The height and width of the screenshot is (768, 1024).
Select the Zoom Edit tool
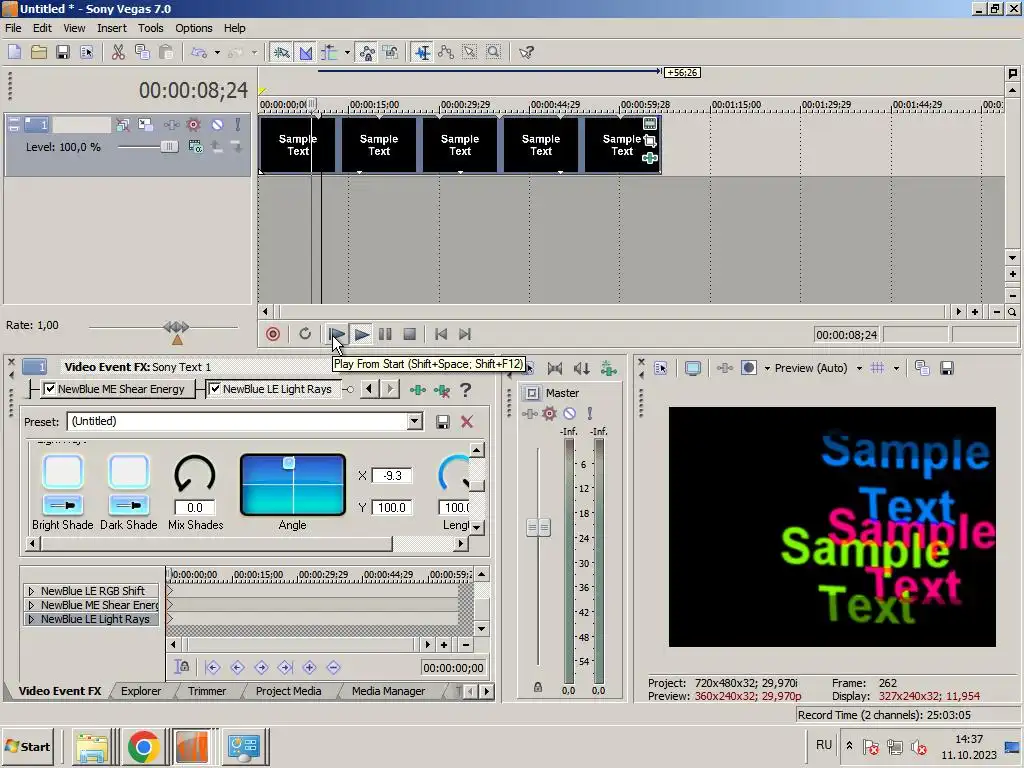[494, 52]
